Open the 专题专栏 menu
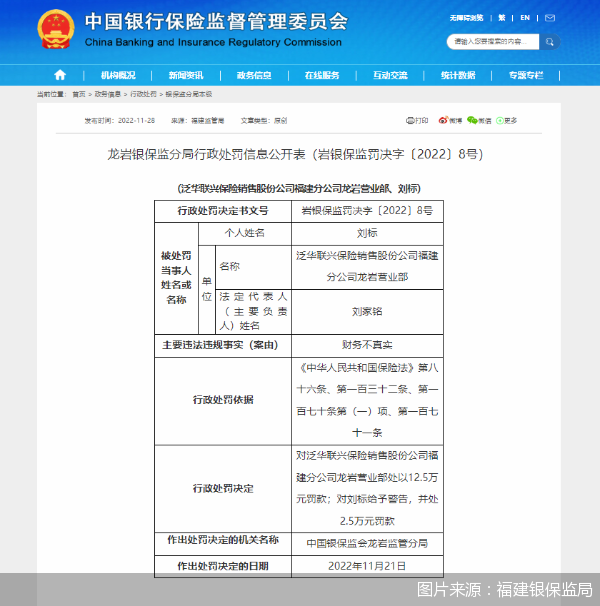This screenshot has height=606, width=600. coord(526,75)
